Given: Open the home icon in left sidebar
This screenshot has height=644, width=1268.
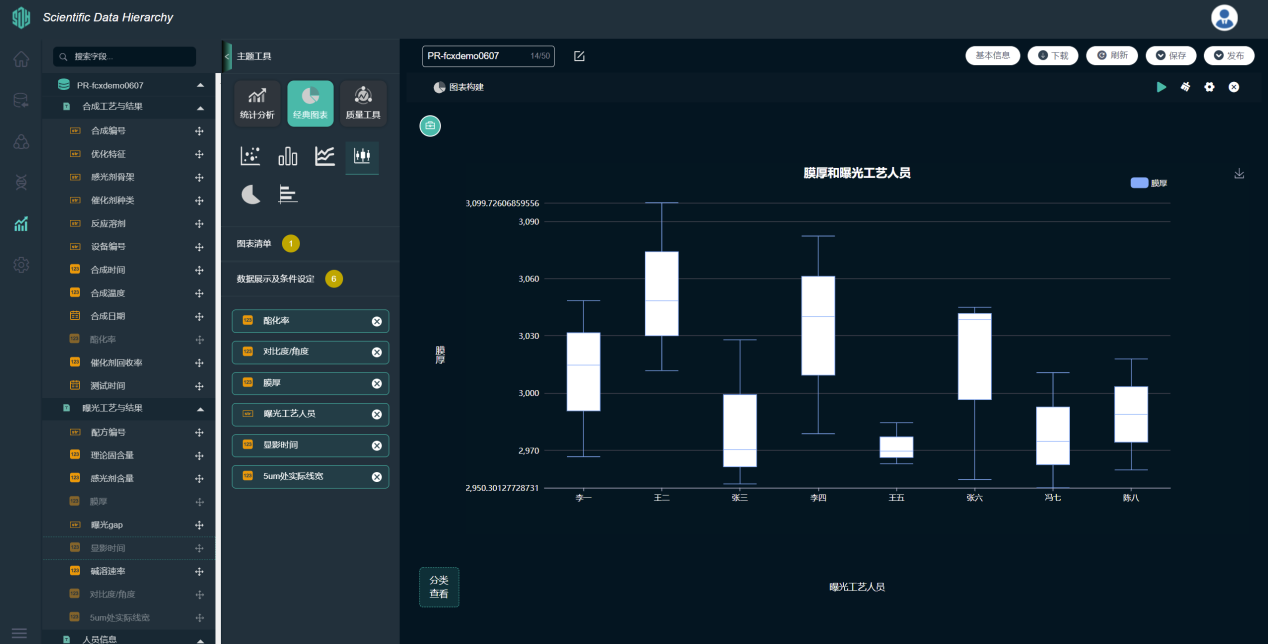Looking at the screenshot, I should [x=21, y=59].
